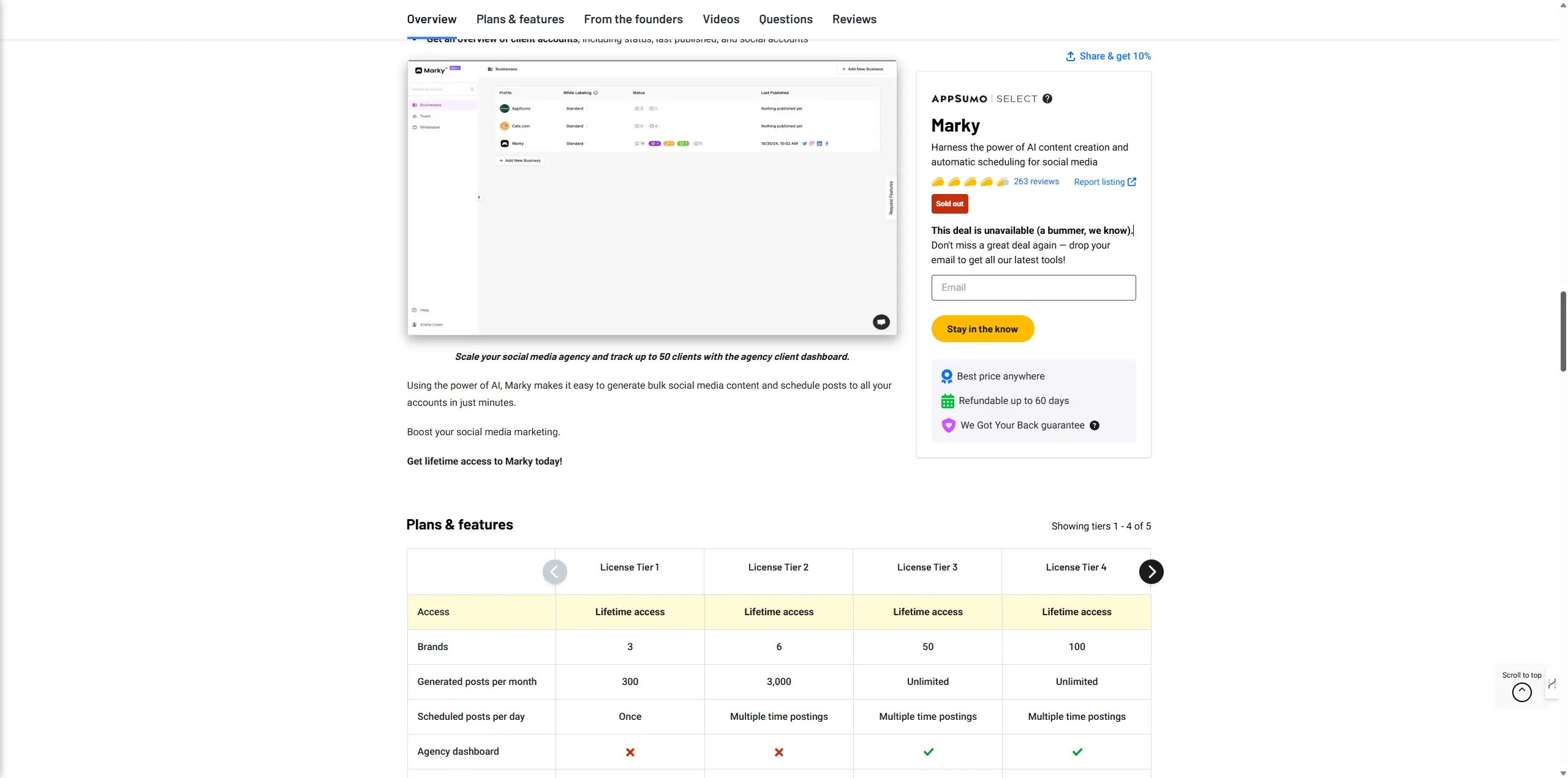
Task: Open the We Got Your Back help icon
Action: click(x=1095, y=425)
